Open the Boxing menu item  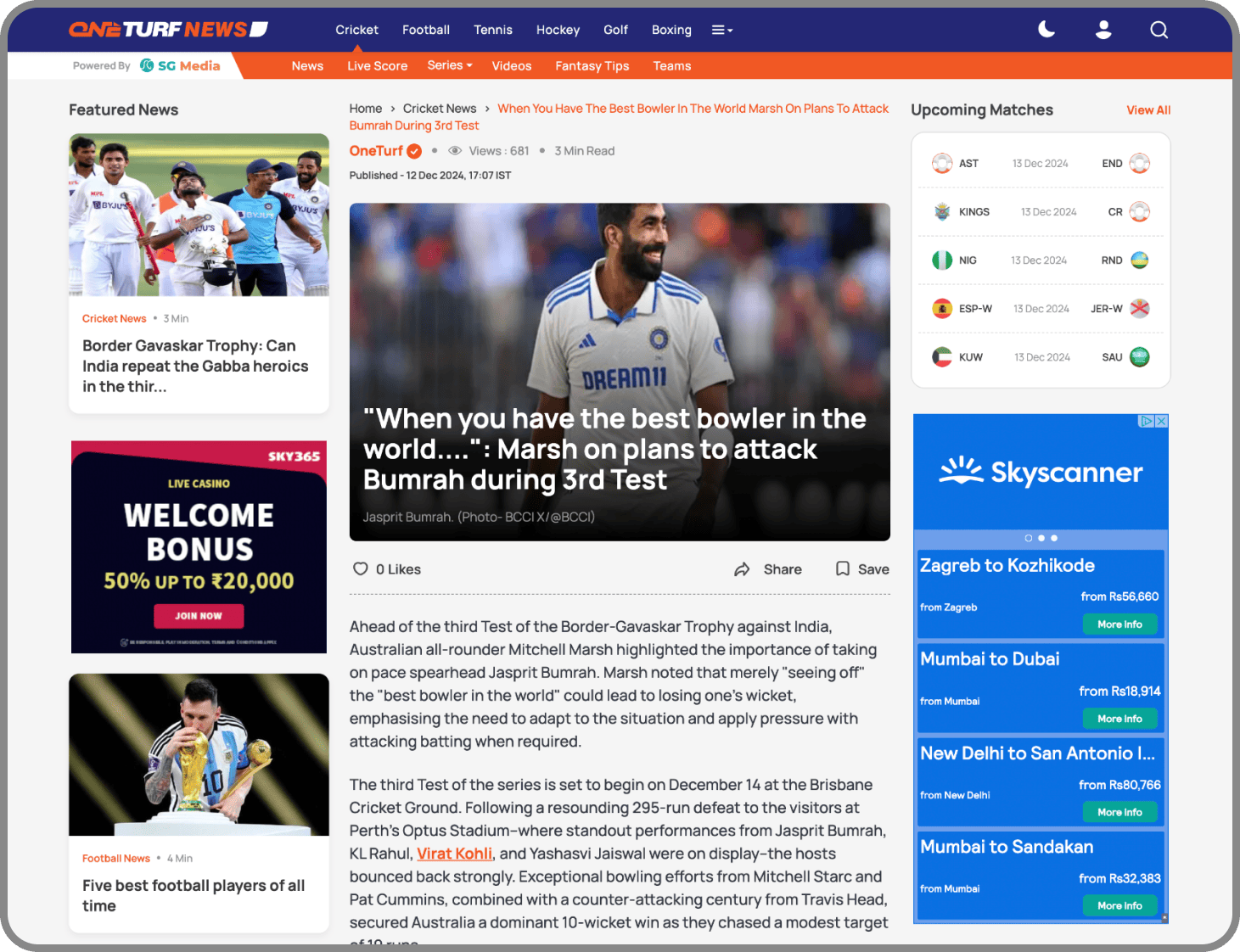click(x=671, y=30)
